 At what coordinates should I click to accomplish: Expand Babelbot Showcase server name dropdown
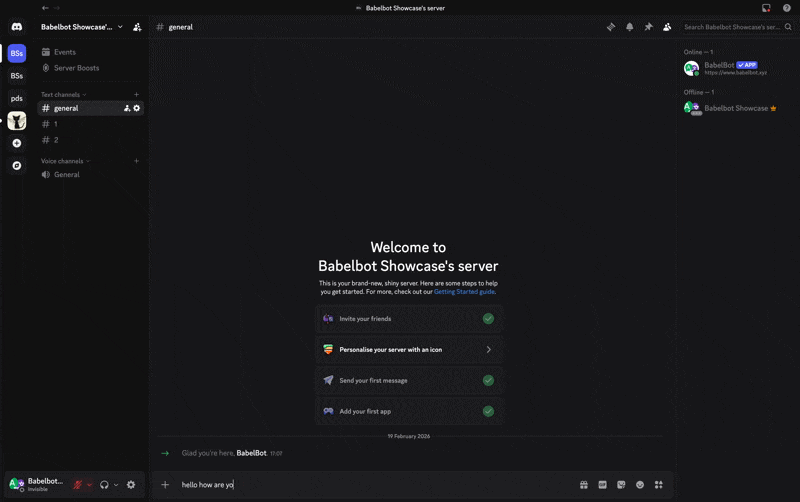[x=82, y=27]
